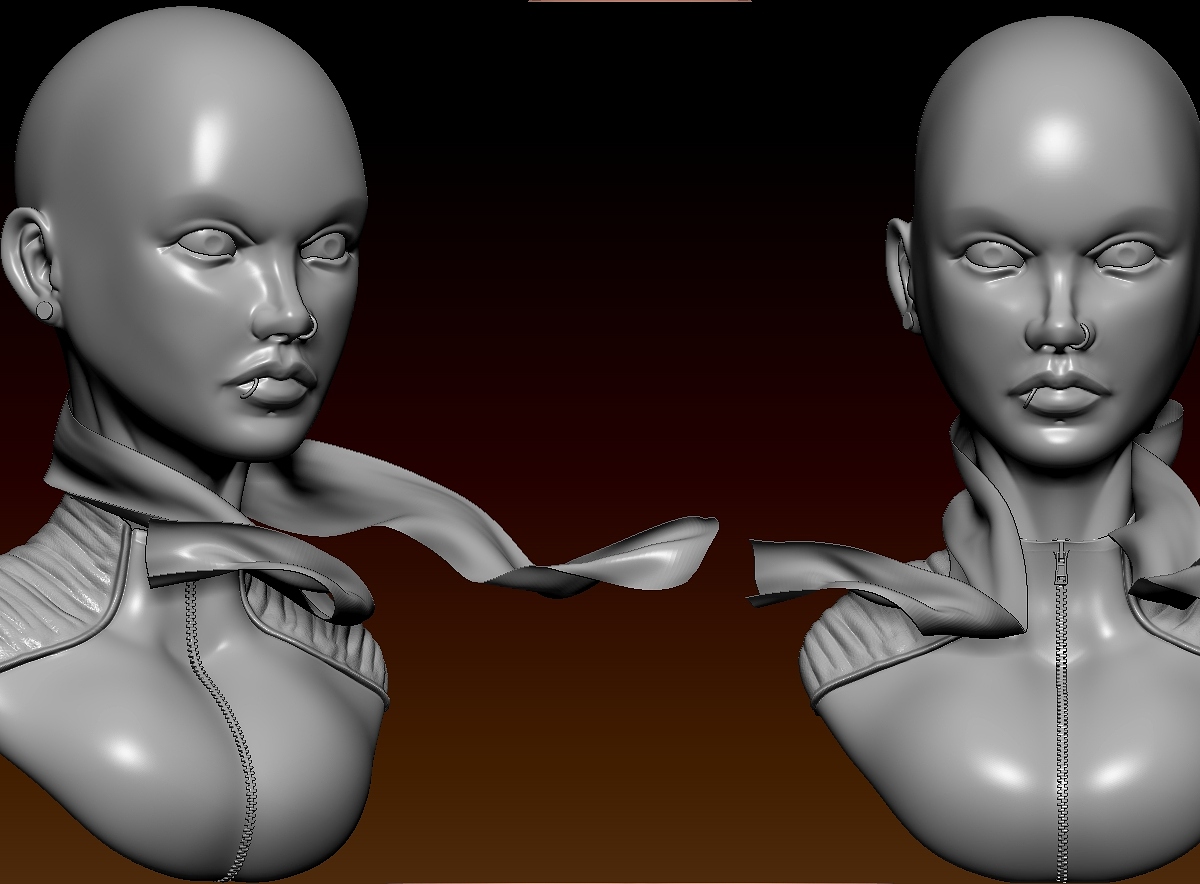Select the ribbed shoulder pad on the left bust
This screenshot has width=1200, height=884.
pos(60,582)
